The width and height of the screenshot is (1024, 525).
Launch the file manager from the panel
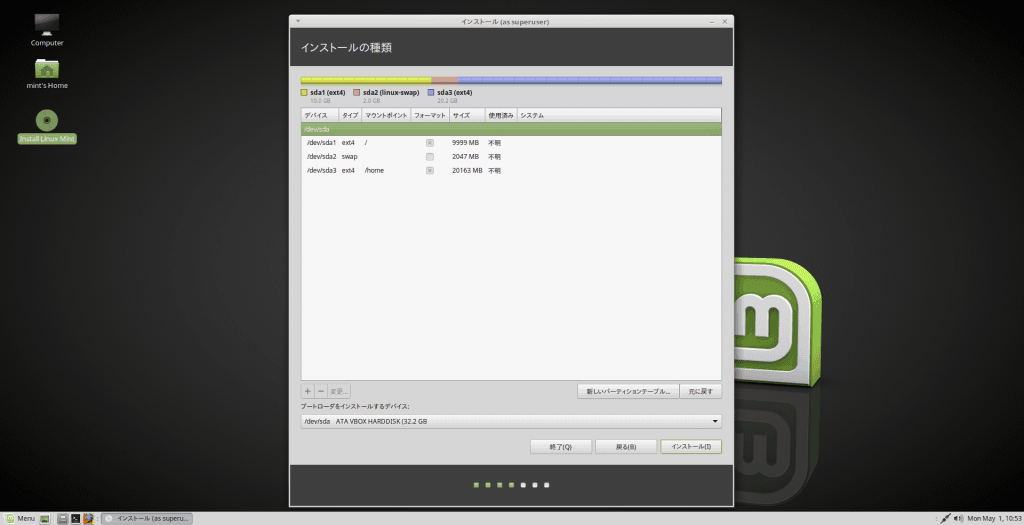coord(63,518)
